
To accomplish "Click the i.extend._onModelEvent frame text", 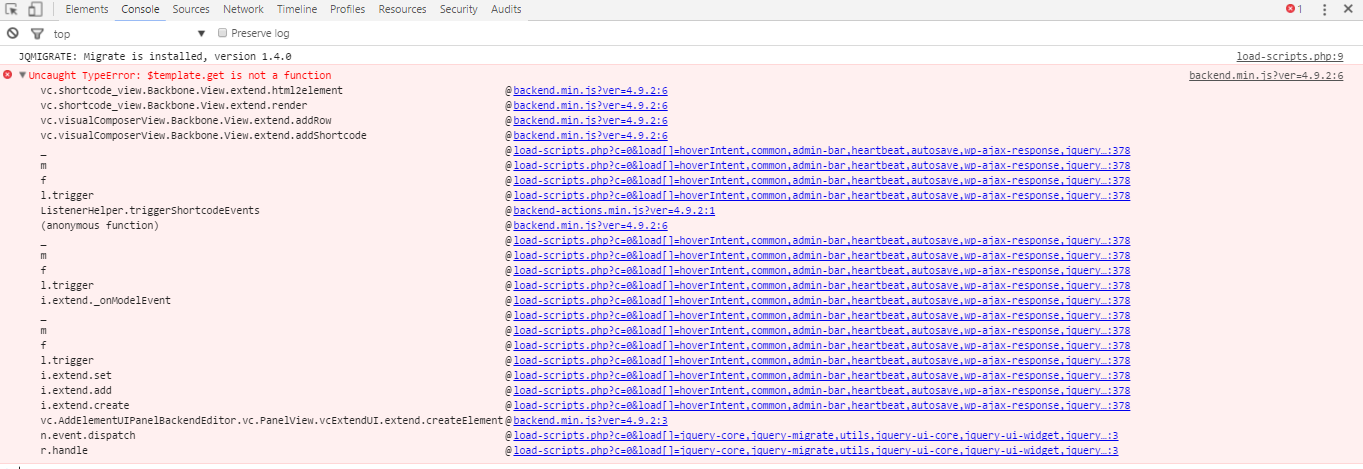I will coord(106,300).
